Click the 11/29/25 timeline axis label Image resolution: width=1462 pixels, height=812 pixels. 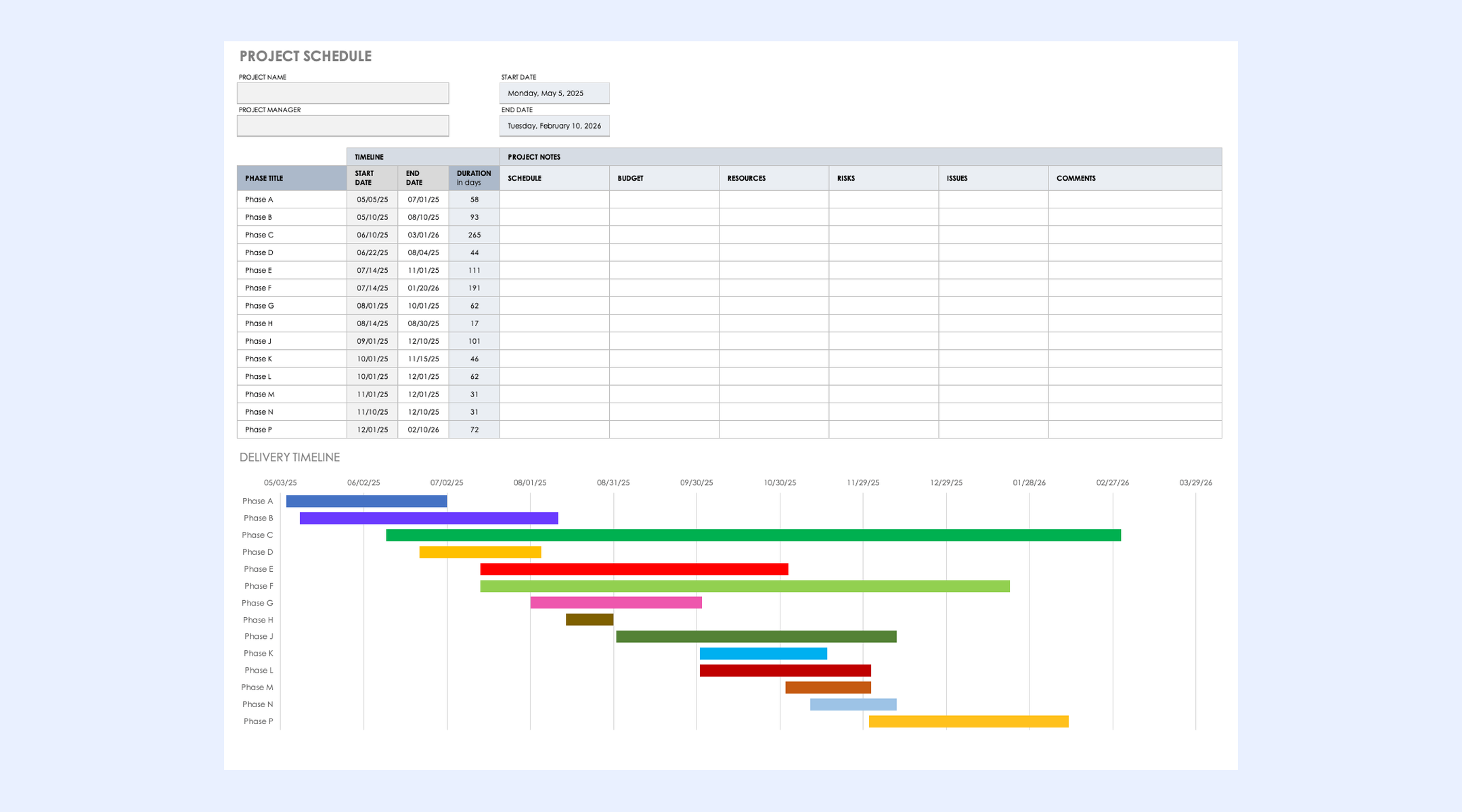863,482
